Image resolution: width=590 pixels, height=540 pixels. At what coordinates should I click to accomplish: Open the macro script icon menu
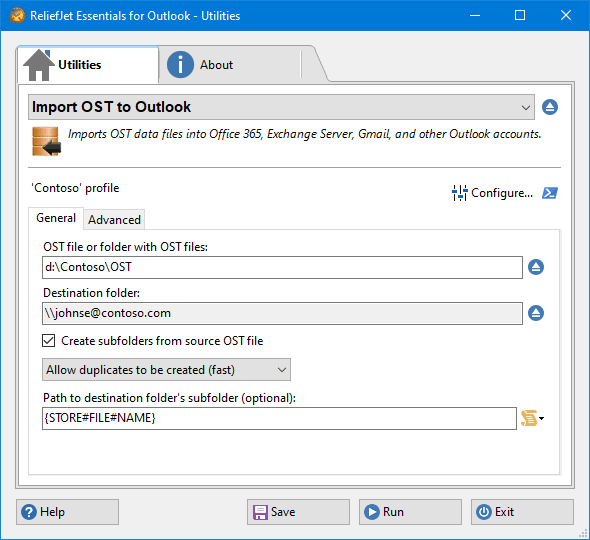pos(529,418)
